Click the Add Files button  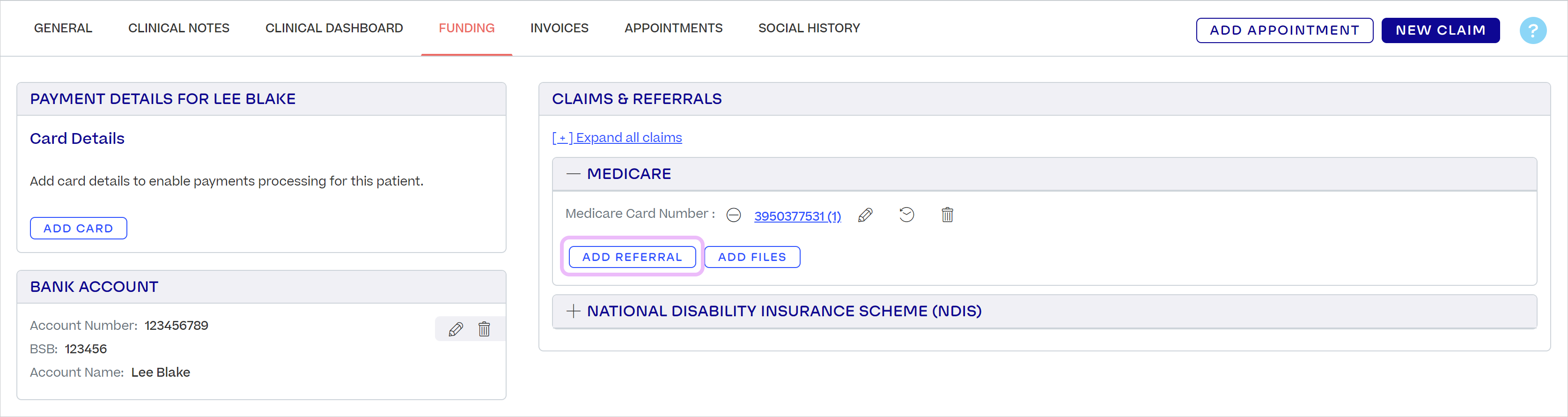tap(752, 257)
